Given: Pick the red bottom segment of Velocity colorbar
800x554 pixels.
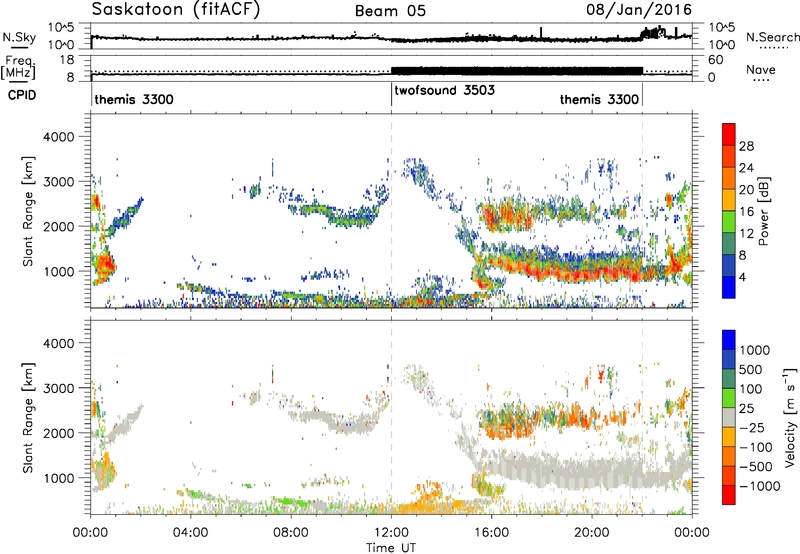Looking at the screenshot, I should 729,494.
